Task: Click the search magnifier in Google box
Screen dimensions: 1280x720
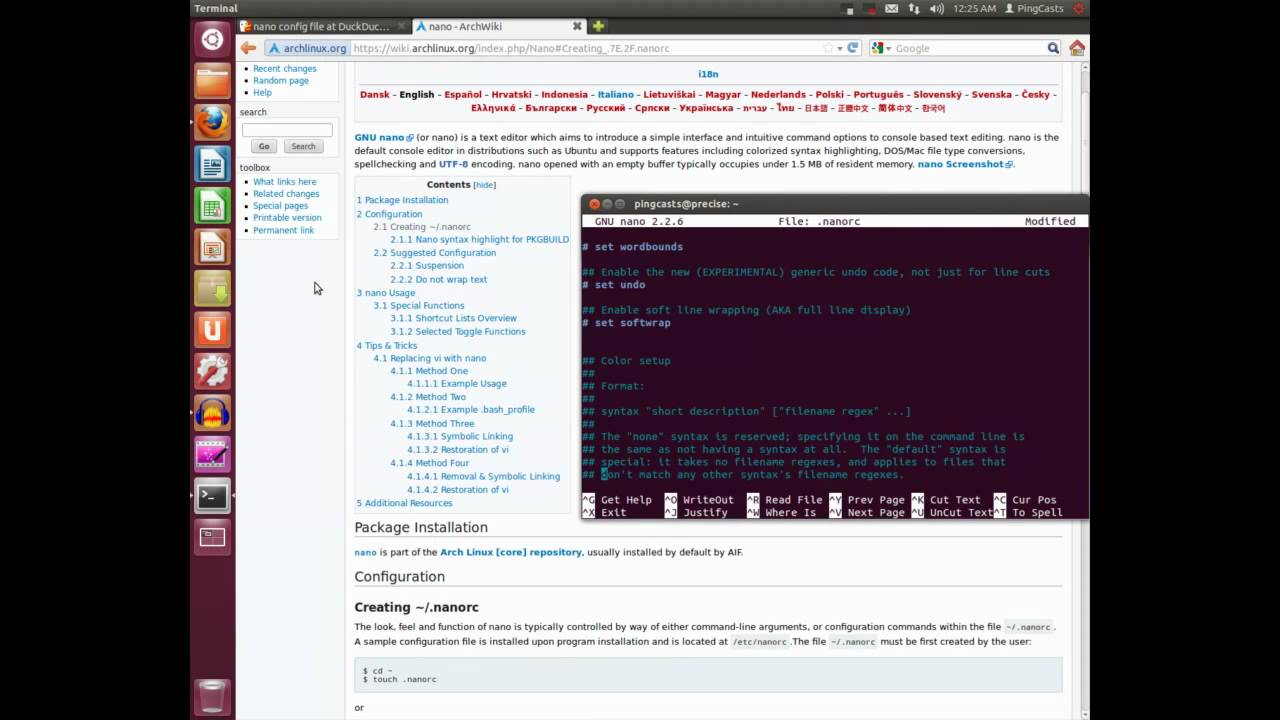Action: tap(1053, 48)
